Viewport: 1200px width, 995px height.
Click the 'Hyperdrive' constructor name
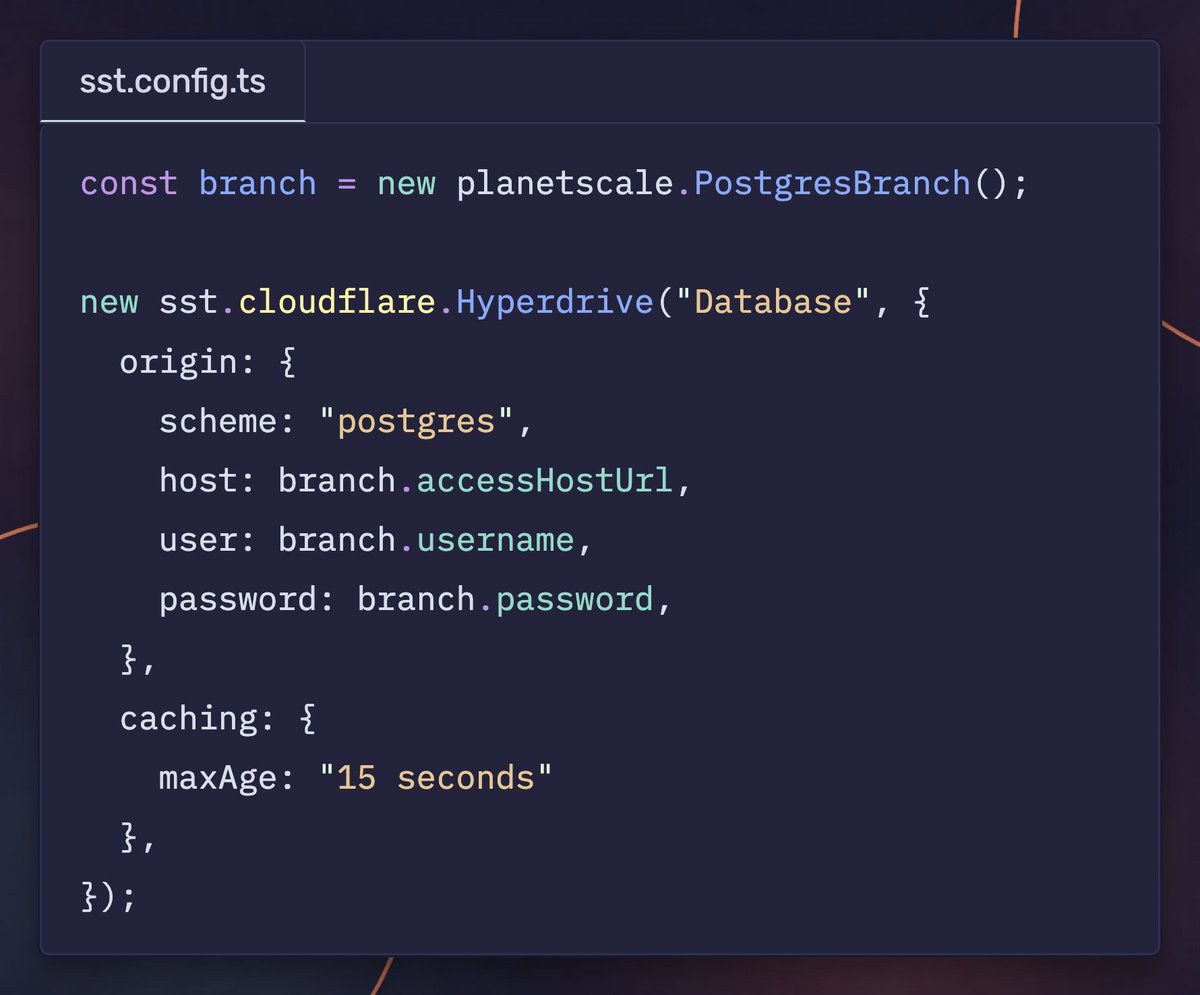point(553,303)
